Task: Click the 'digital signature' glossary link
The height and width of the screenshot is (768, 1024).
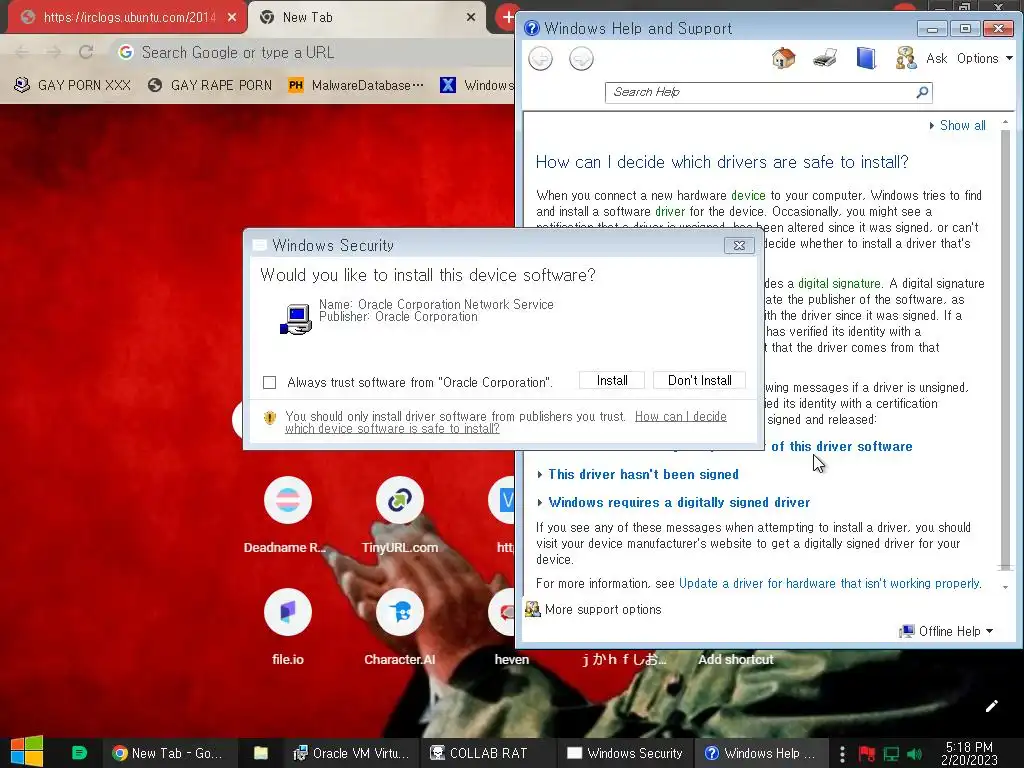Action: coord(839,283)
